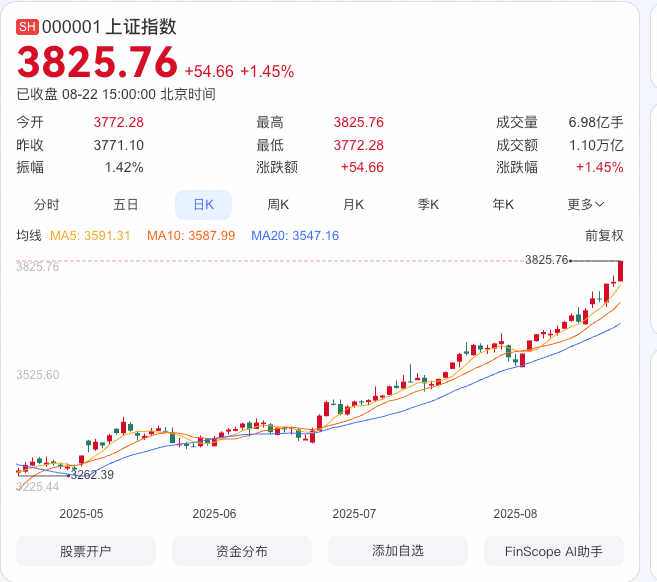Click the MA10: 3587.99 indicator label
657x582 pixels.
click(191, 235)
